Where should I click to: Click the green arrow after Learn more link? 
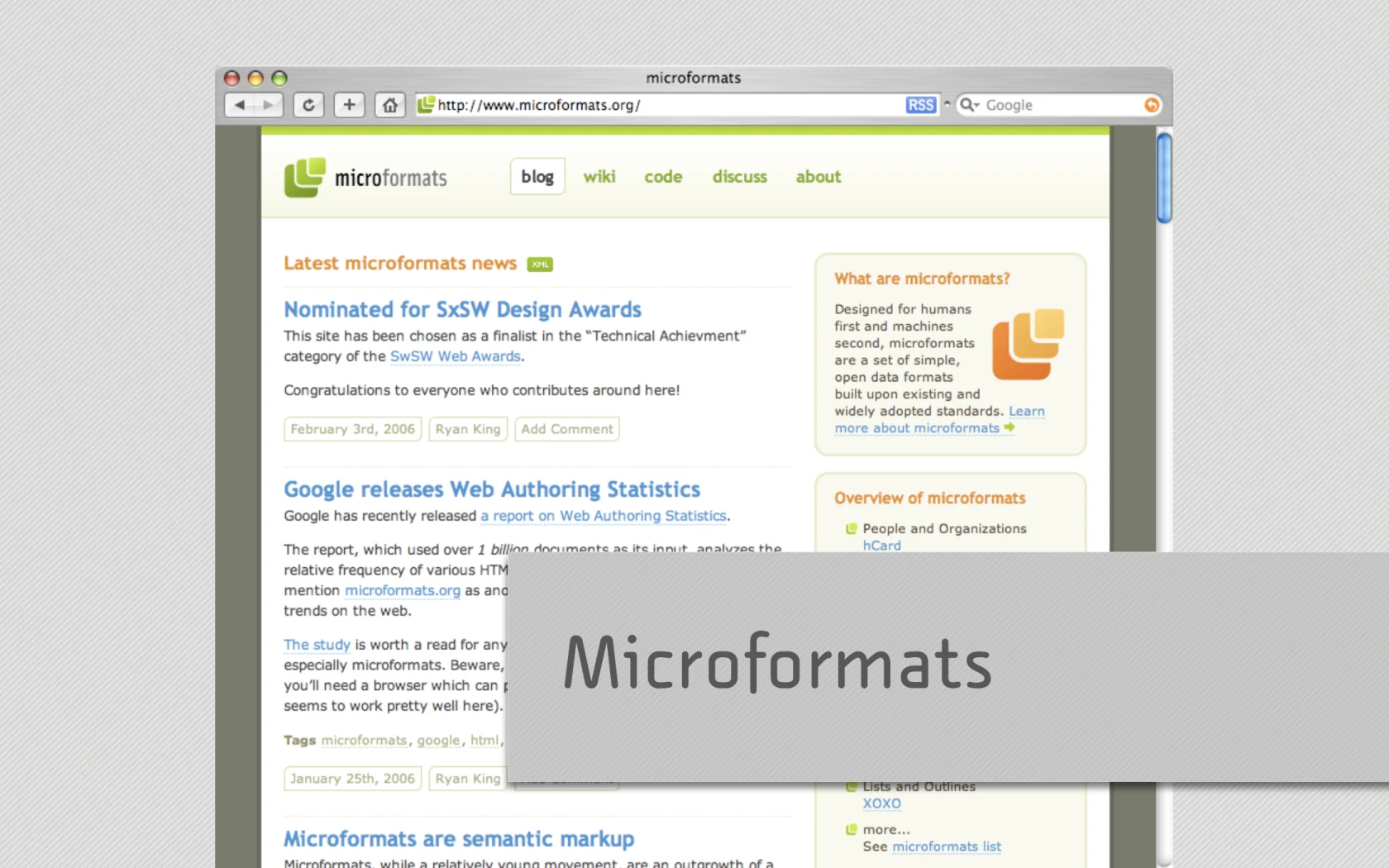tap(1009, 427)
